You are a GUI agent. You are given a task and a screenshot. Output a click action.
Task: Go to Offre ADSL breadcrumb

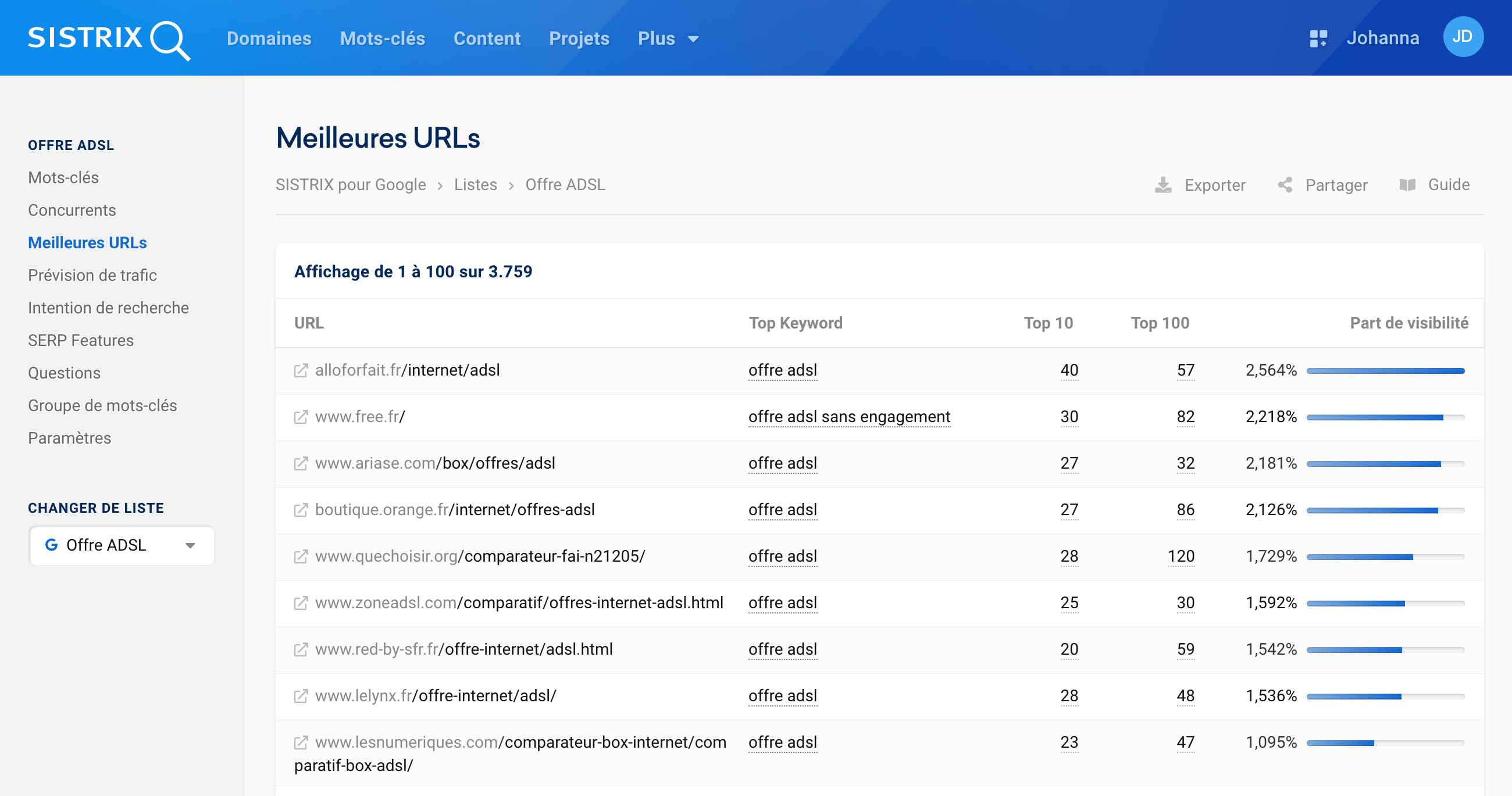[x=565, y=184]
